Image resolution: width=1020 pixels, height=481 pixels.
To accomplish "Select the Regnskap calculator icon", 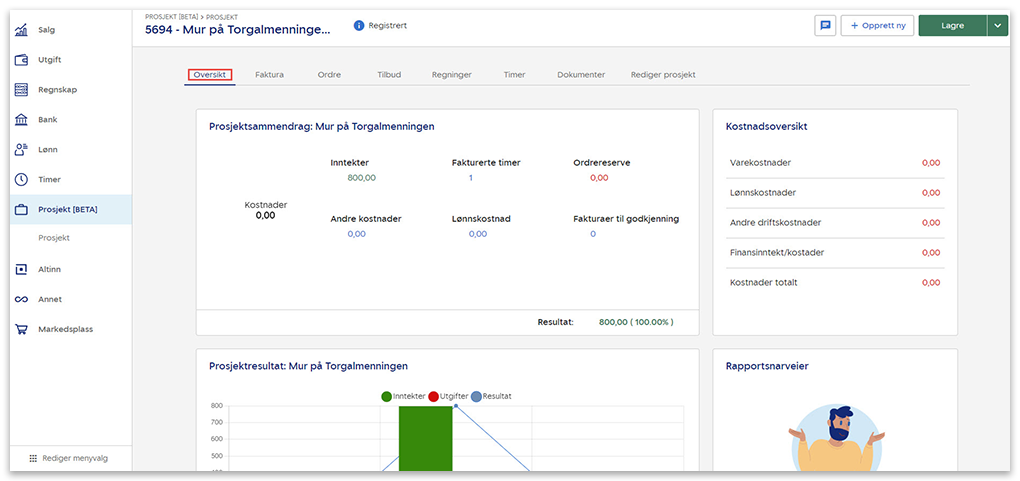I will click(x=21, y=90).
